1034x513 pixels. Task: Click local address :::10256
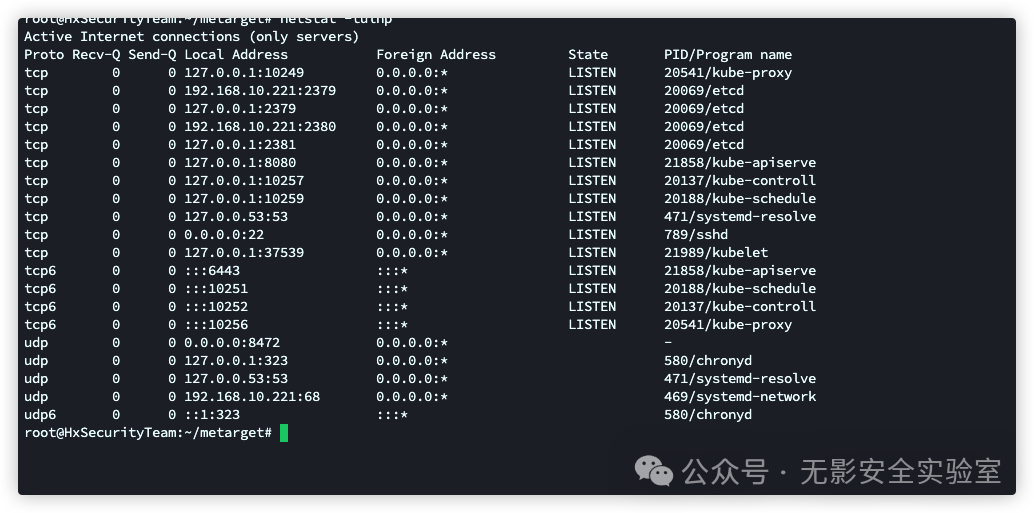pos(216,325)
